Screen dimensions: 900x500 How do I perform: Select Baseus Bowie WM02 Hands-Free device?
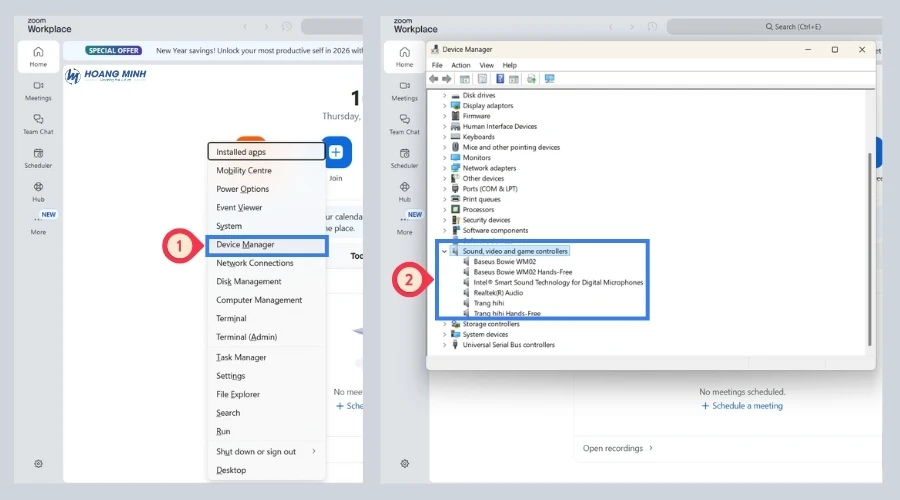coord(522,272)
